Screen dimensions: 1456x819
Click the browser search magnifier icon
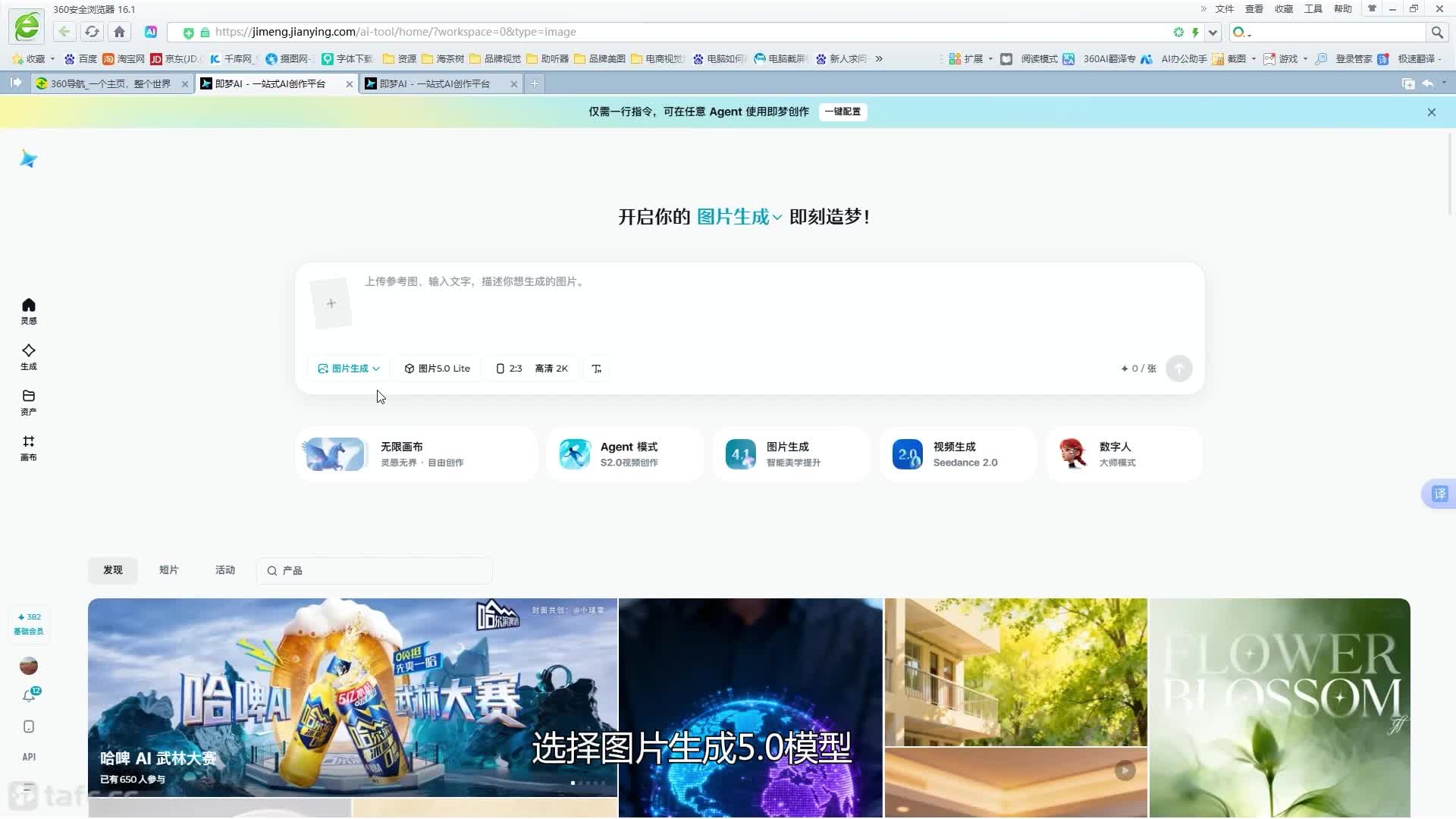[x=1437, y=32]
